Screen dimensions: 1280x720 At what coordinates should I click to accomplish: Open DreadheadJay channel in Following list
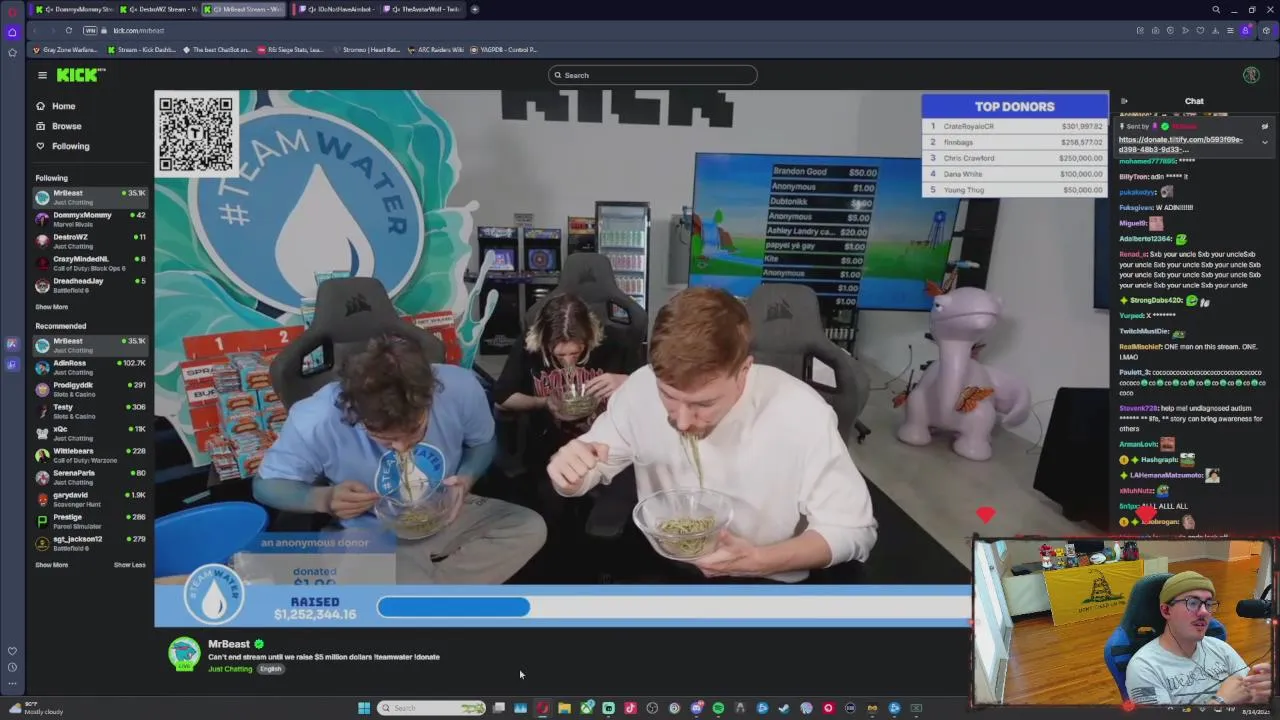[90, 285]
